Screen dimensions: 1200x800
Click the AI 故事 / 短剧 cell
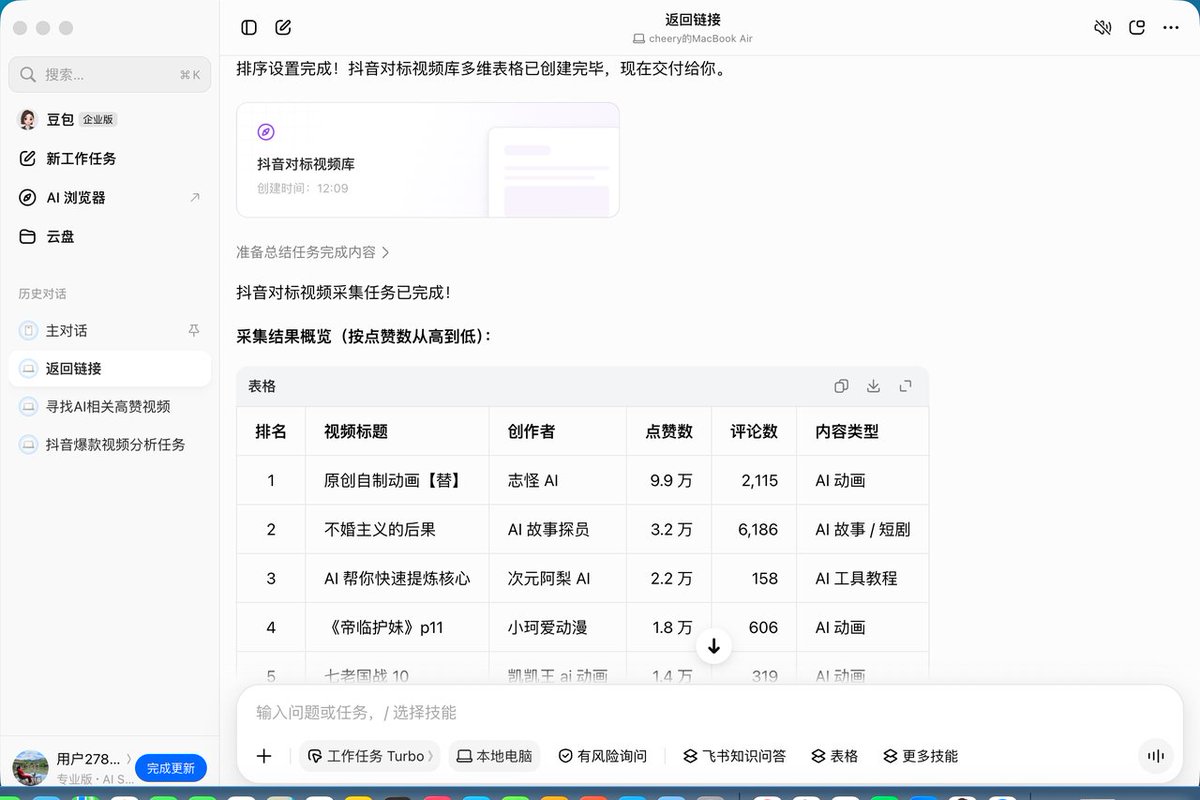coord(863,530)
